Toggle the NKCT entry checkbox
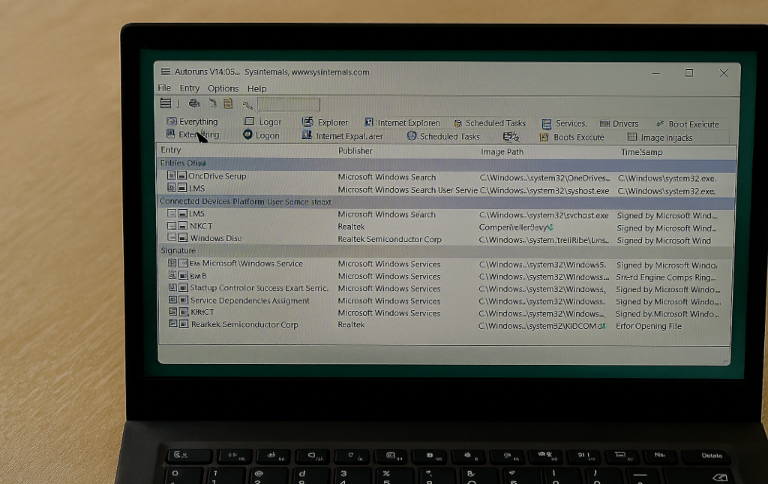The image size is (768, 484). pyautogui.click(x=171, y=226)
